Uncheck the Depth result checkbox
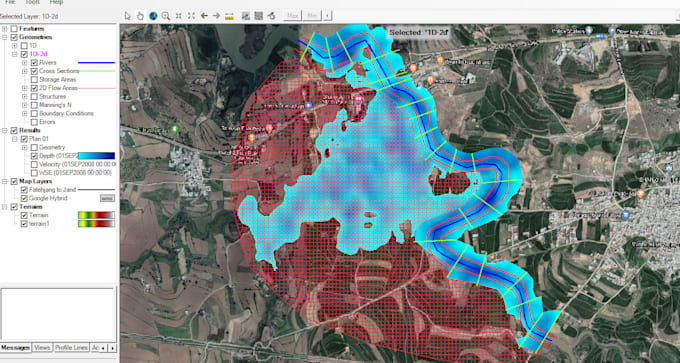 click(x=34, y=156)
